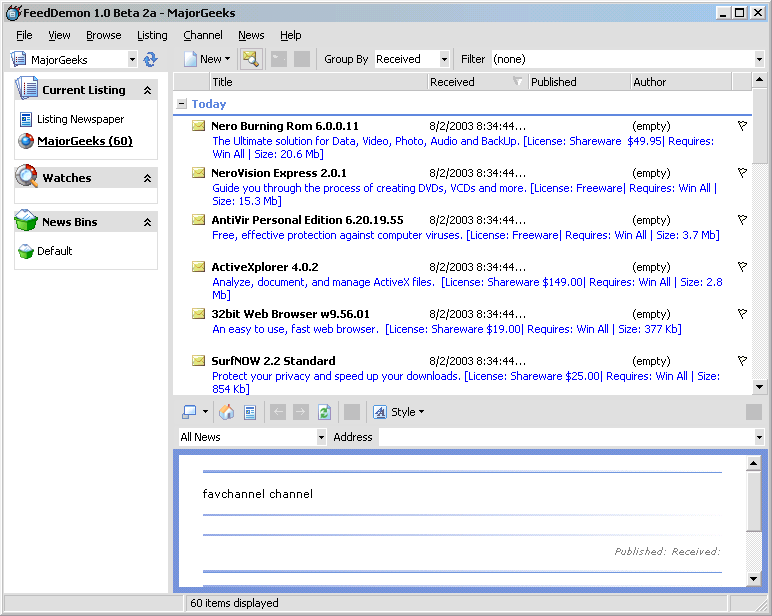Toggle flag on NeroVision Express item
The height and width of the screenshot is (616, 772).
[742, 173]
